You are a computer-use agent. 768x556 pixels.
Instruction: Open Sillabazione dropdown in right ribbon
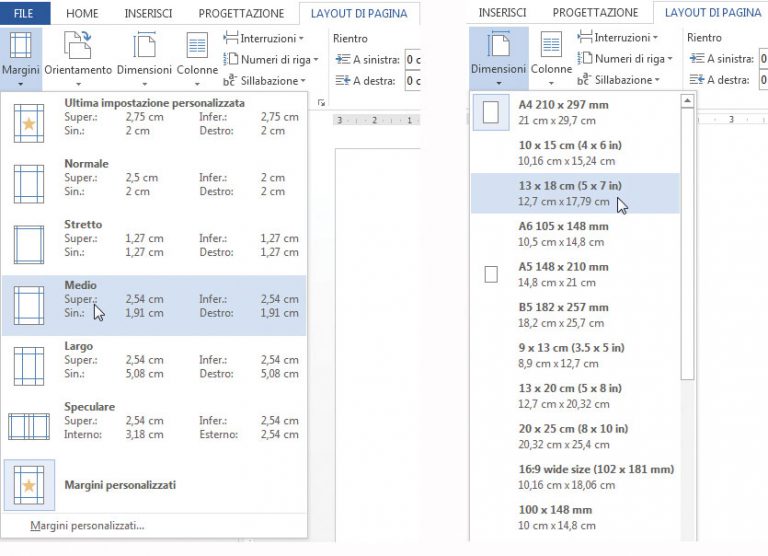coord(619,80)
